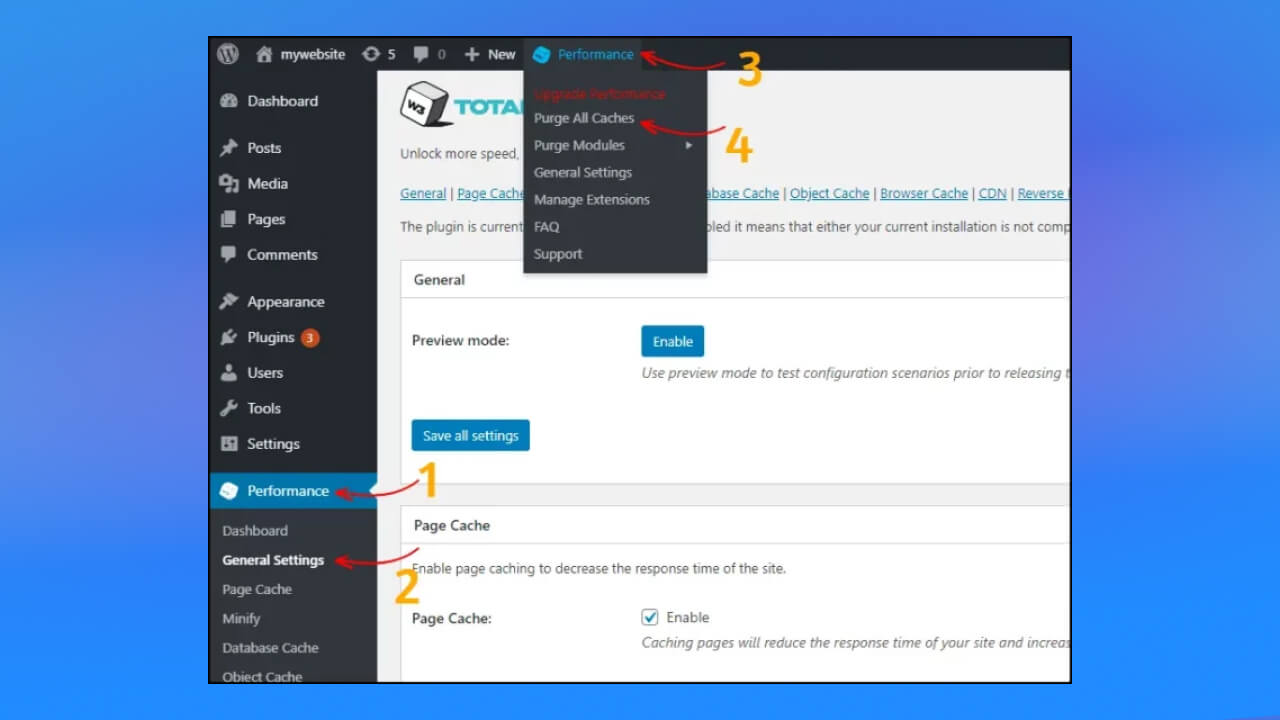This screenshot has height=720, width=1280.
Task: Jump to General anchor link
Action: (x=423, y=194)
